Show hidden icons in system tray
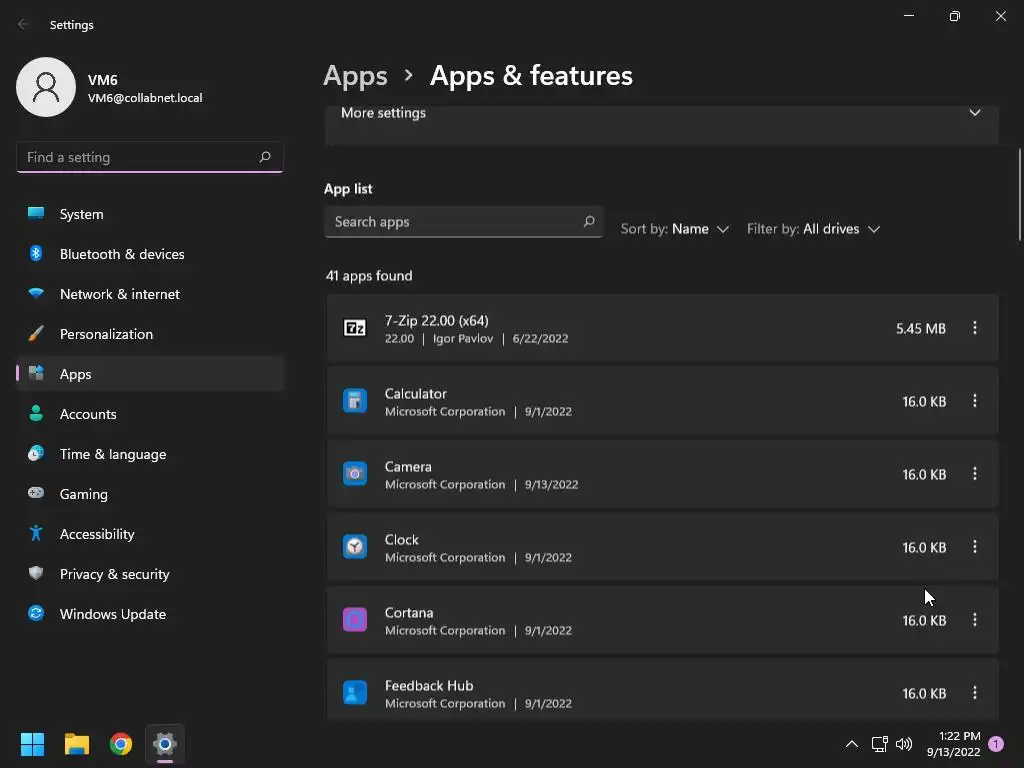The image size is (1024, 768). pyautogui.click(x=852, y=744)
